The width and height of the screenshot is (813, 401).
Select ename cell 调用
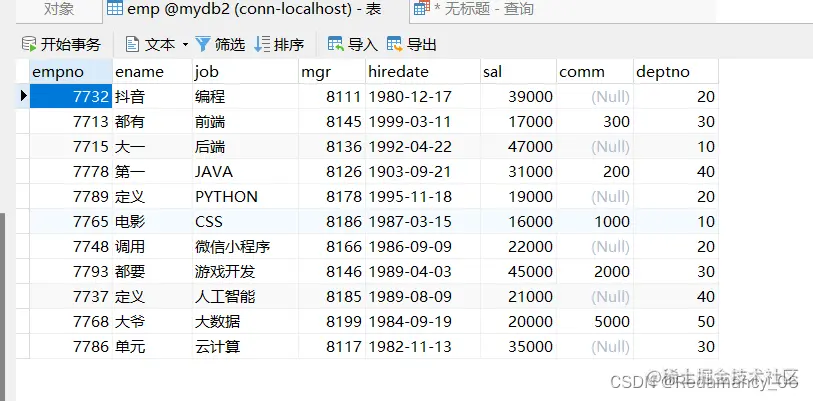(152, 246)
